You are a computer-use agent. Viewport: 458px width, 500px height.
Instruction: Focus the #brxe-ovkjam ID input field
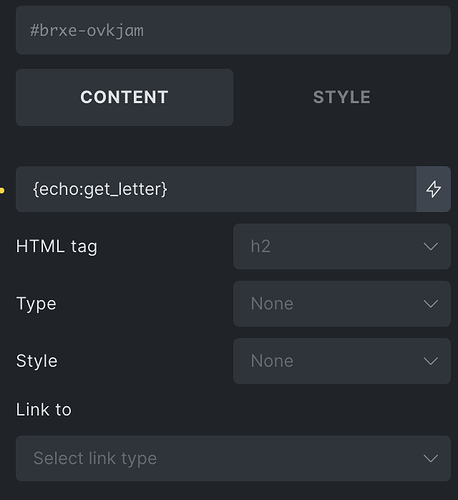point(233,30)
